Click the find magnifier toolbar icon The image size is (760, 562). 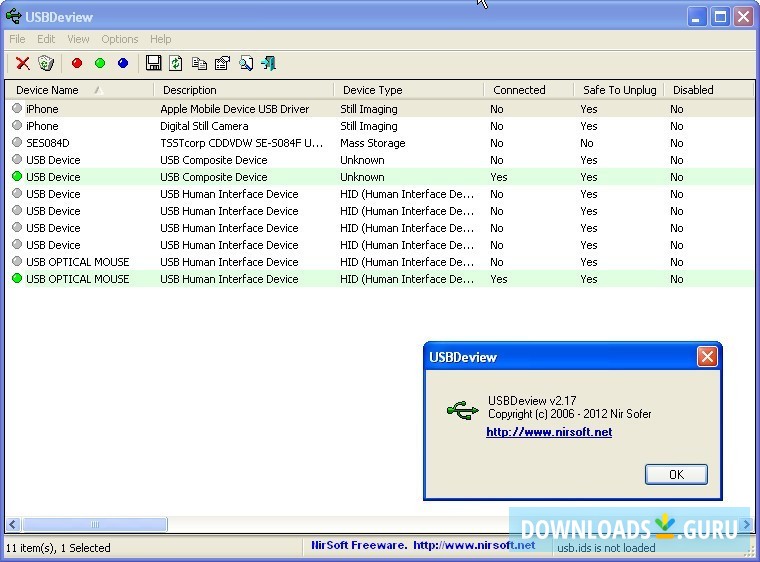coord(246,63)
